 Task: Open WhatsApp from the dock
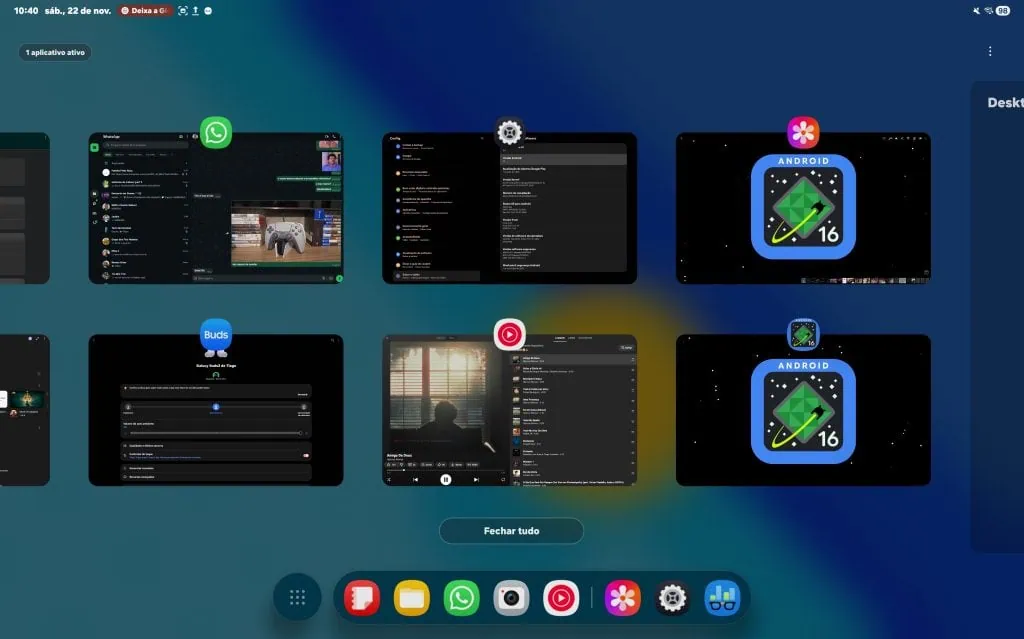tap(461, 597)
